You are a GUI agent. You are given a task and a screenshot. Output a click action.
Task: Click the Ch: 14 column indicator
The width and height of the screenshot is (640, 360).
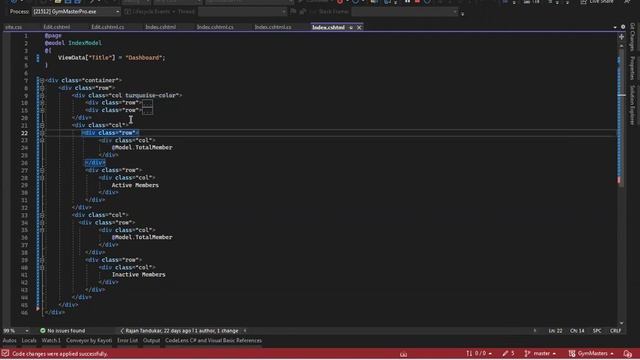coord(577,331)
